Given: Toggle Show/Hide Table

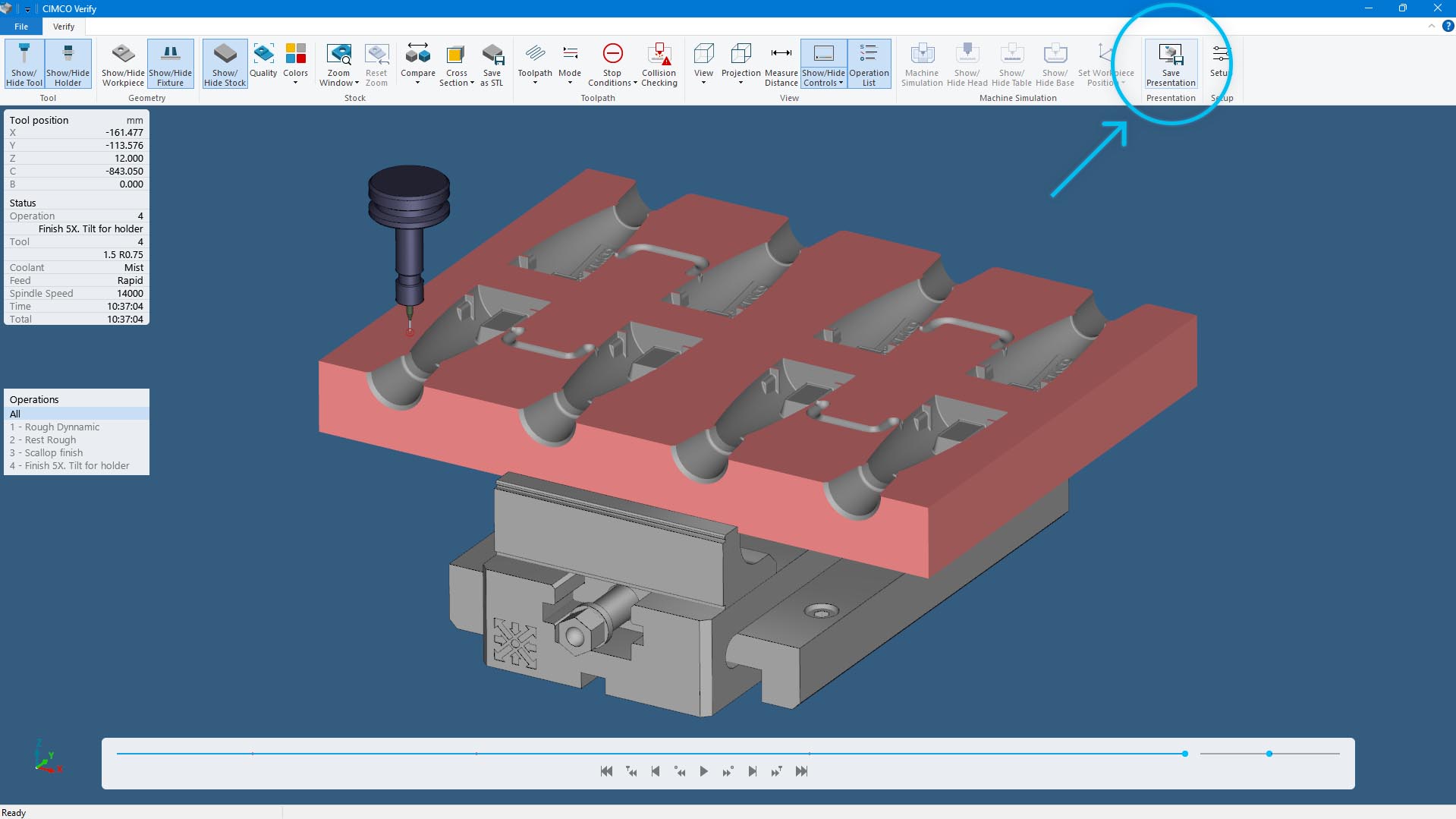Looking at the screenshot, I should 1011,64.
